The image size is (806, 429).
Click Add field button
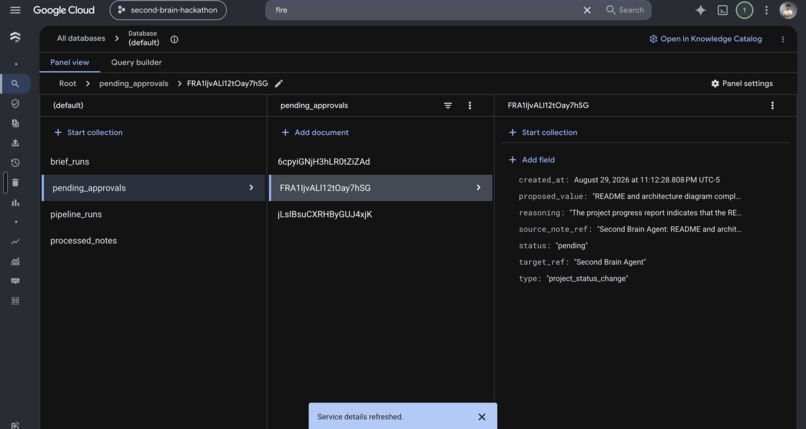(532, 160)
